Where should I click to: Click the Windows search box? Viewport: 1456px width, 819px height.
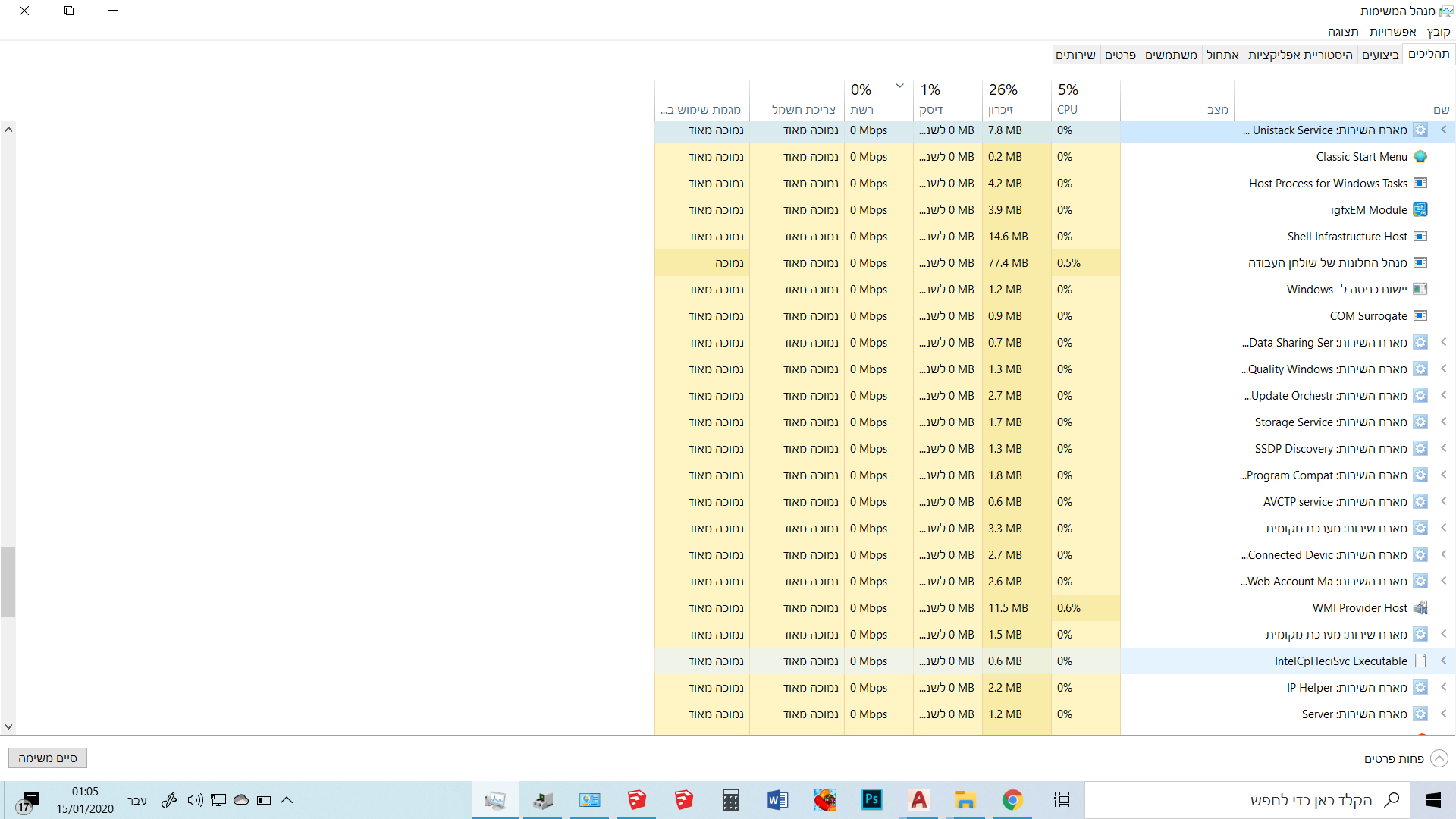click(x=1289, y=800)
